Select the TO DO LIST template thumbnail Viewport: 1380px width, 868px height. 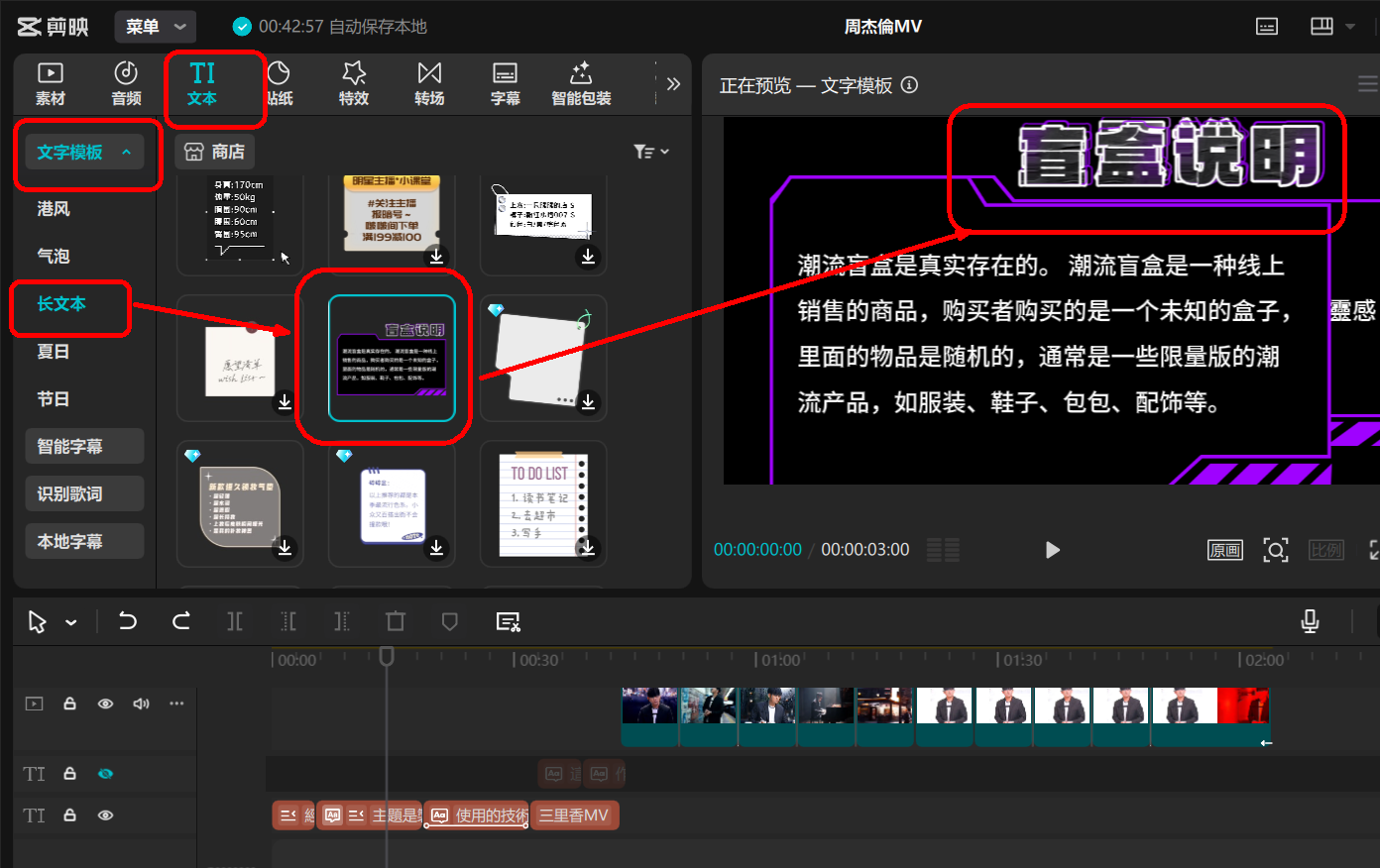(x=544, y=505)
